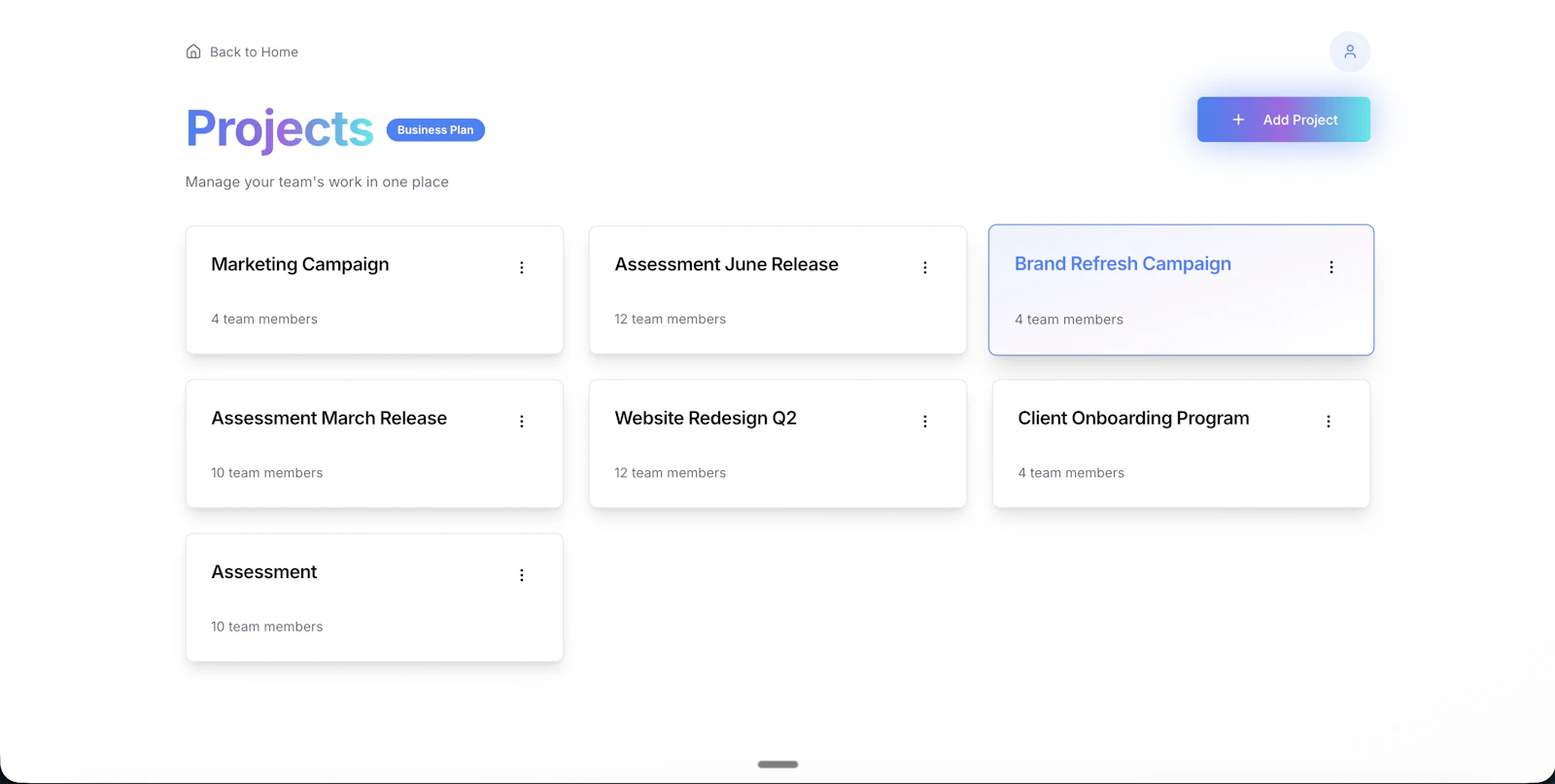This screenshot has height=784, width=1555.
Task: Open options menu for Assessment March Release
Action: (522, 422)
